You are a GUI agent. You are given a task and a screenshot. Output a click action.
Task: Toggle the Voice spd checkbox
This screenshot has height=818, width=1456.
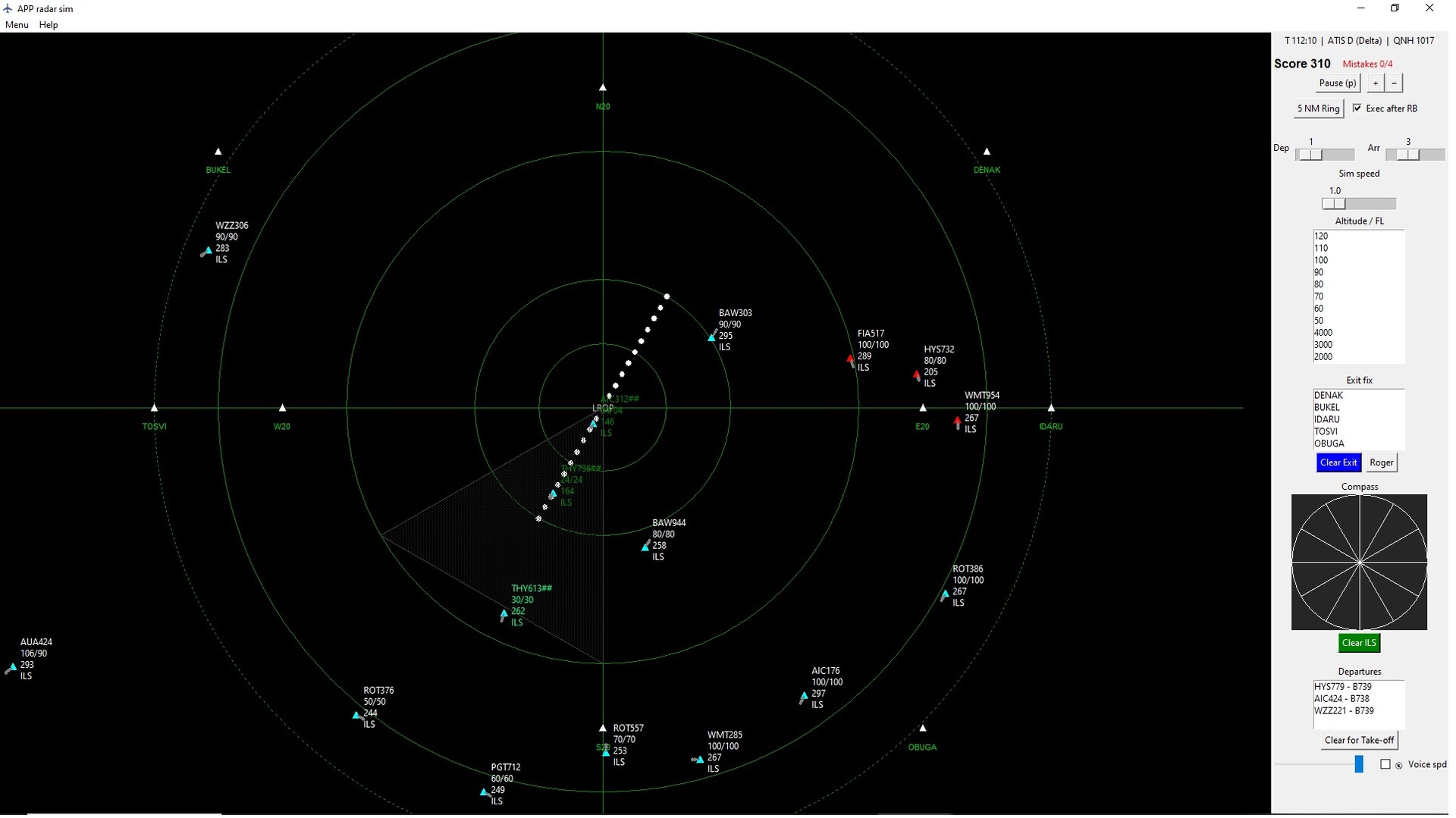click(x=1385, y=764)
